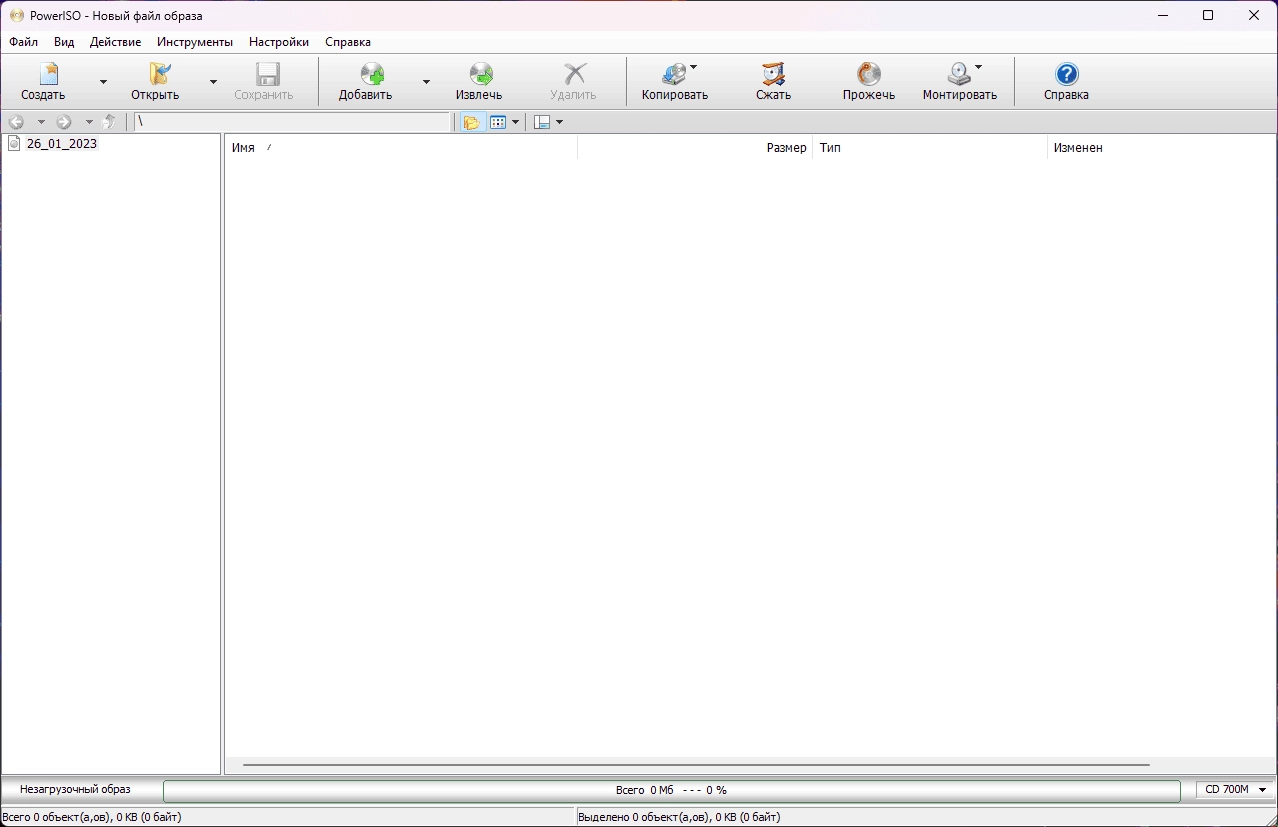This screenshot has height=827, width=1278.
Task: Open the Справка help toolbar icon
Action: click(x=1067, y=74)
